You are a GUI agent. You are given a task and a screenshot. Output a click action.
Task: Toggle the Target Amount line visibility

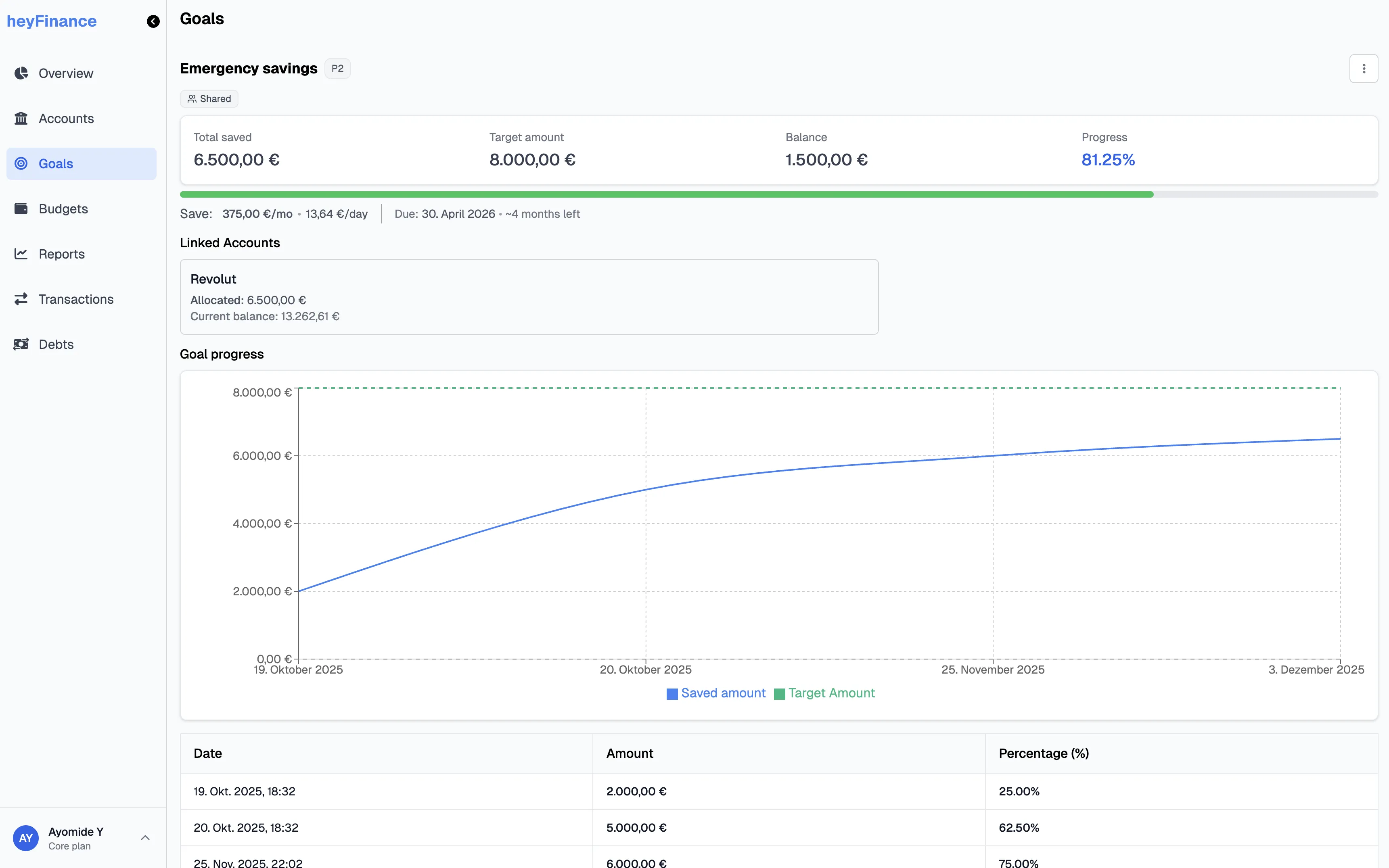pos(824,693)
